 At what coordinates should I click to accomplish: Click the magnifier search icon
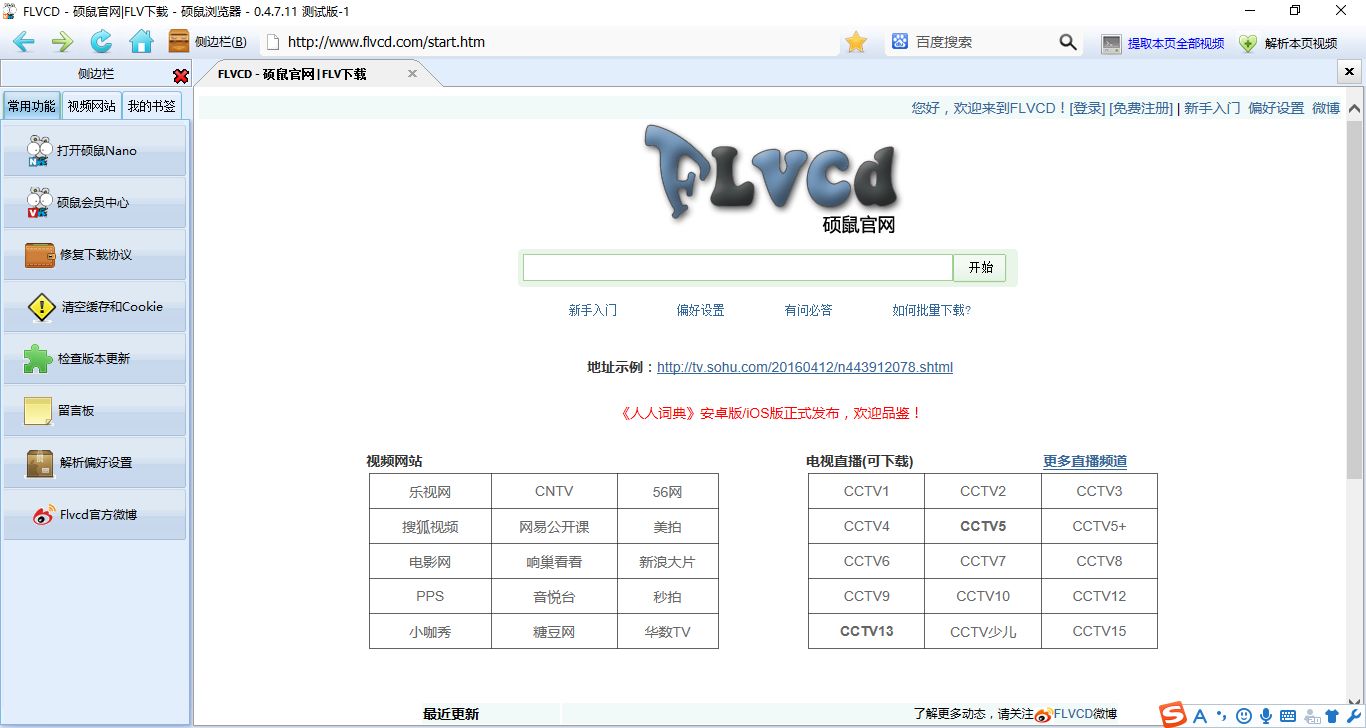coord(1068,42)
